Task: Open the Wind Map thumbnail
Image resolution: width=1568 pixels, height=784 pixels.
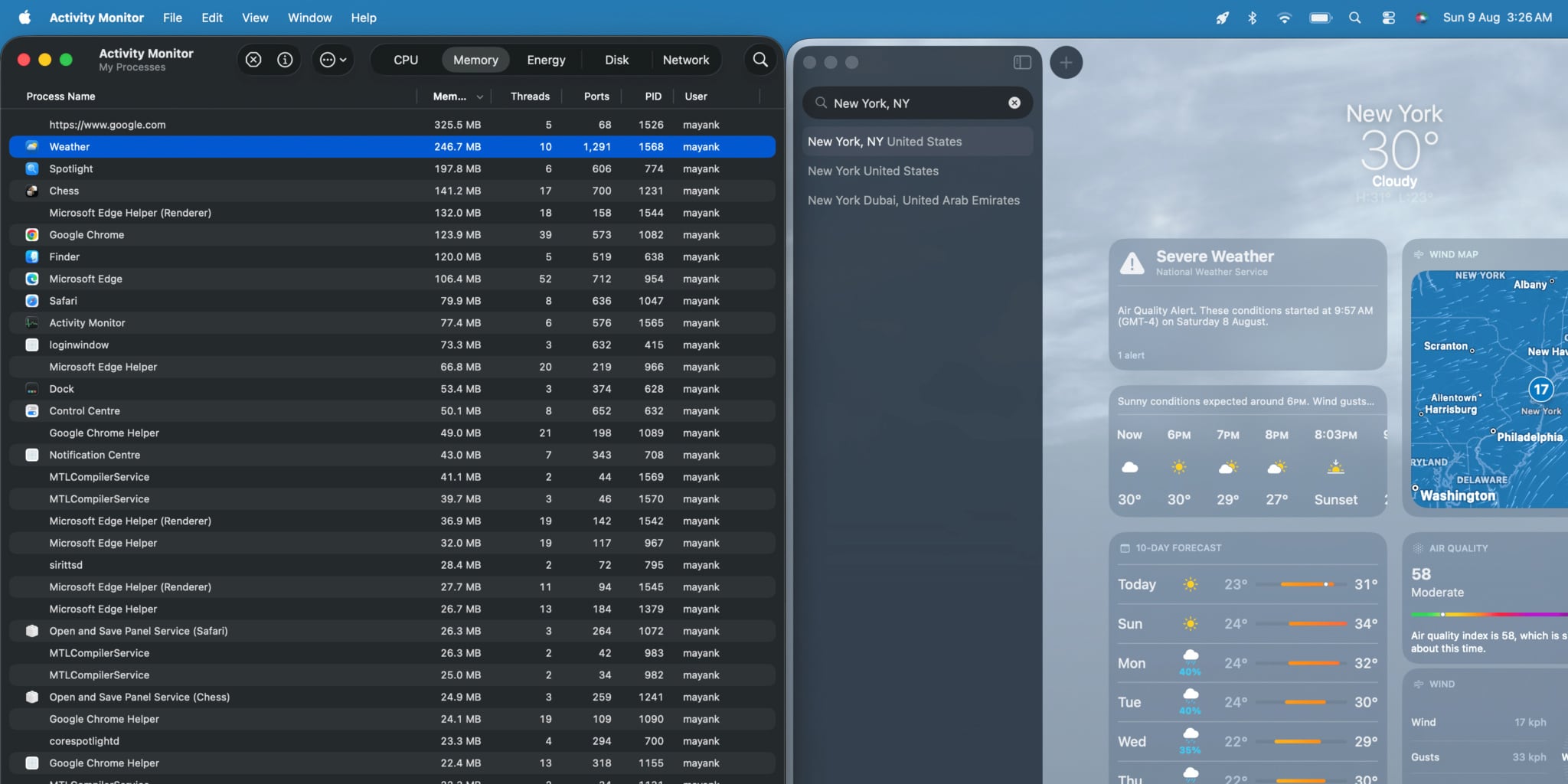Action: pos(1489,389)
